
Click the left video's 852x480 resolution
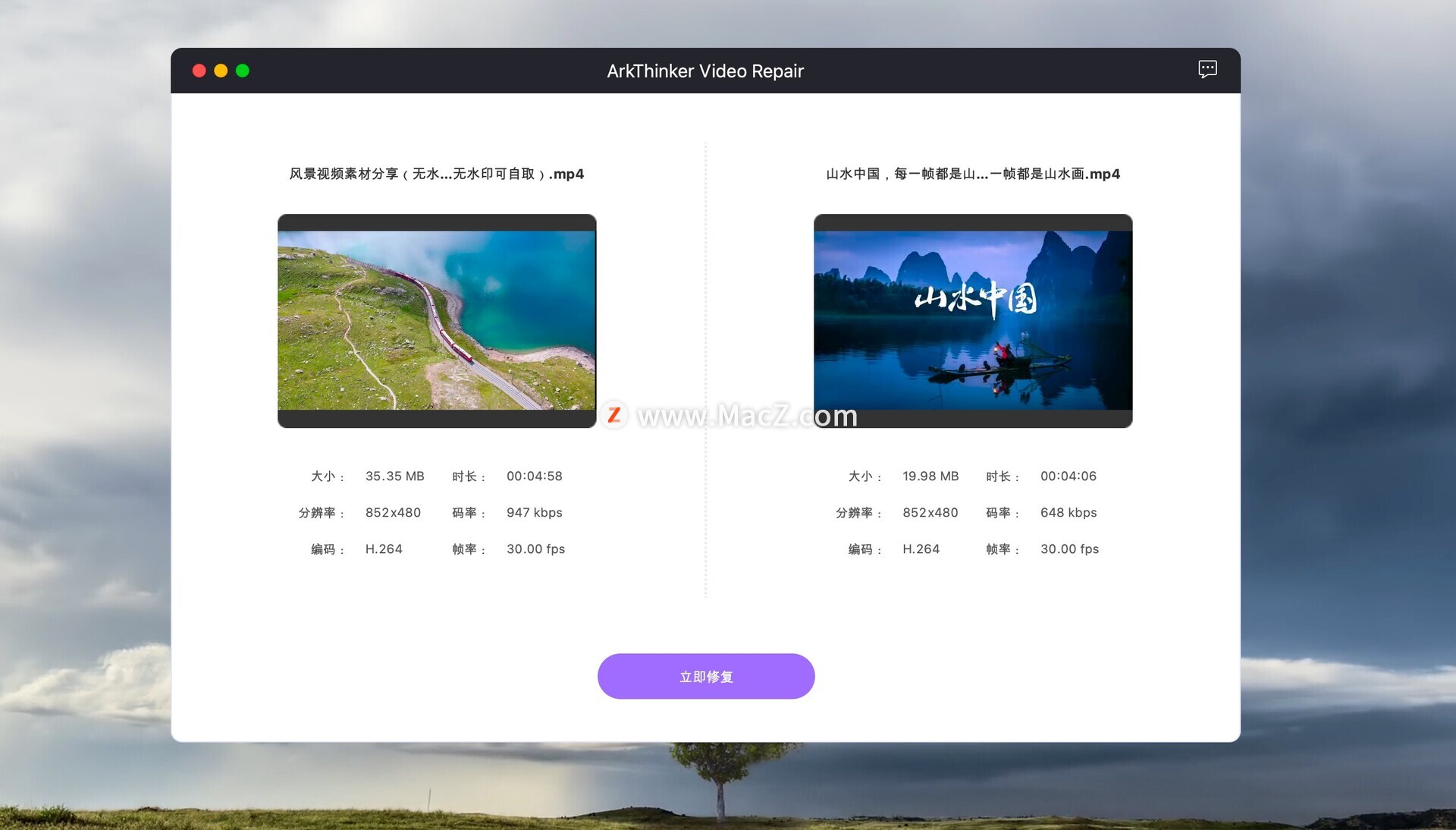click(393, 513)
